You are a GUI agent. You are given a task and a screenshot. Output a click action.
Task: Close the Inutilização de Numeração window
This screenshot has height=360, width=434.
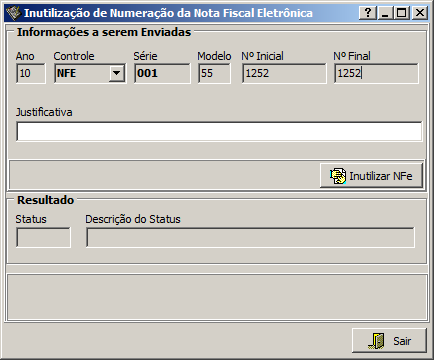420,13
